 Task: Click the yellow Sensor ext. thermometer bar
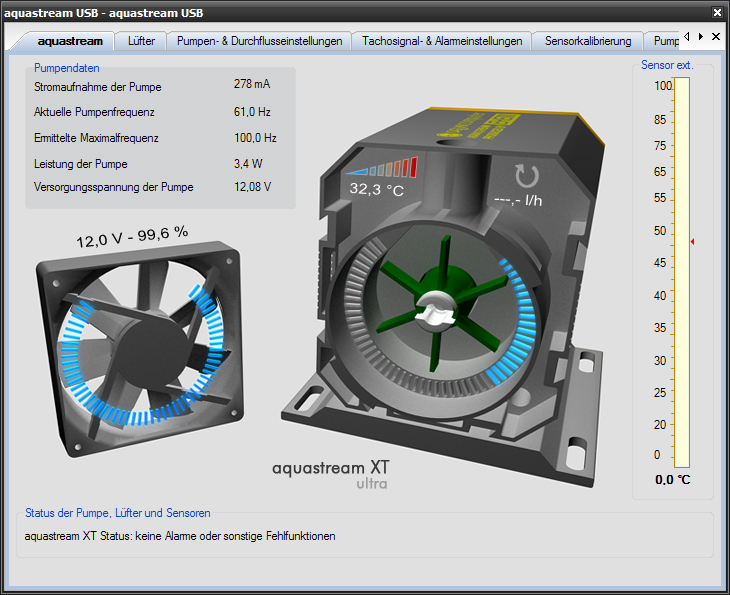[682, 272]
